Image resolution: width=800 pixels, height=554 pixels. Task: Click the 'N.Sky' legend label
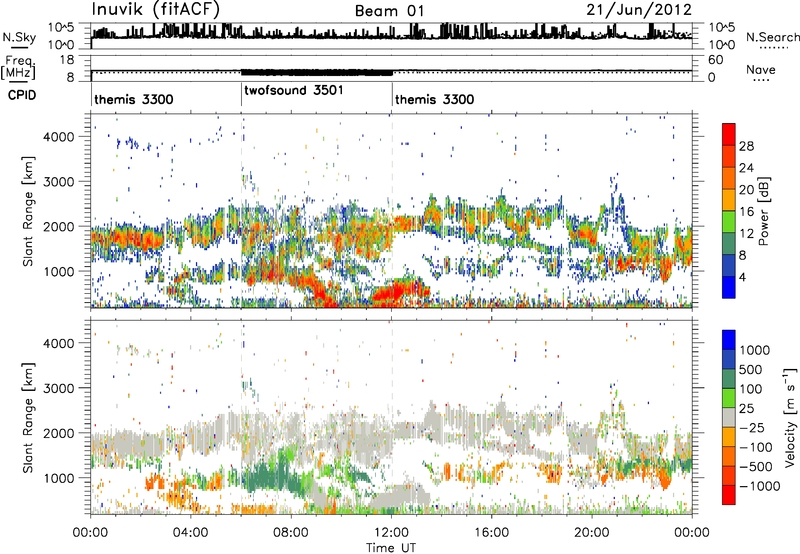[x=19, y=37]
